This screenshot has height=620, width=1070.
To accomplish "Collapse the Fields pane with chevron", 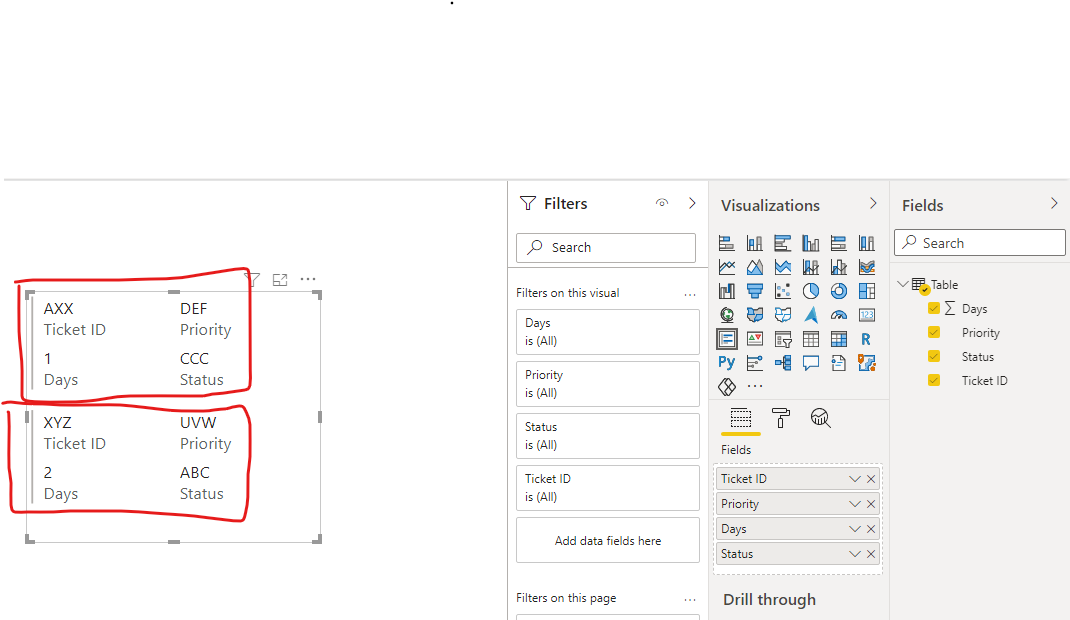I will (1054, 203).
